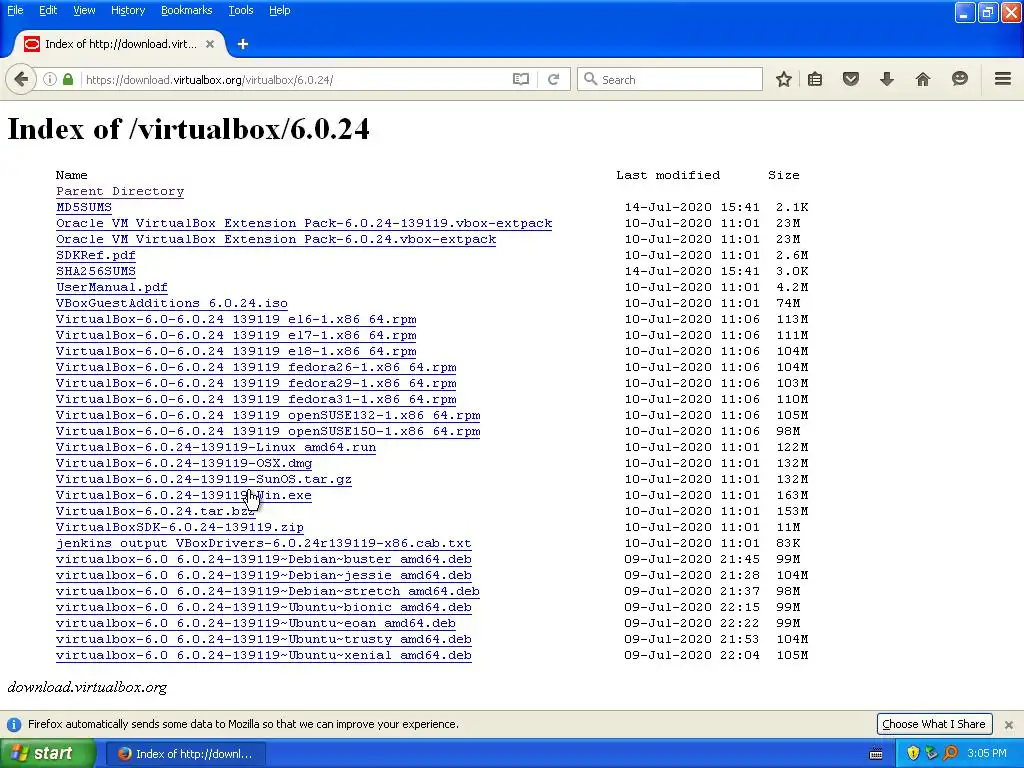Open jenkins_output VBoxDrivers cab.txt link
Image resolution: width=1024 pixels, height=768 pixels.
[264, 543]
